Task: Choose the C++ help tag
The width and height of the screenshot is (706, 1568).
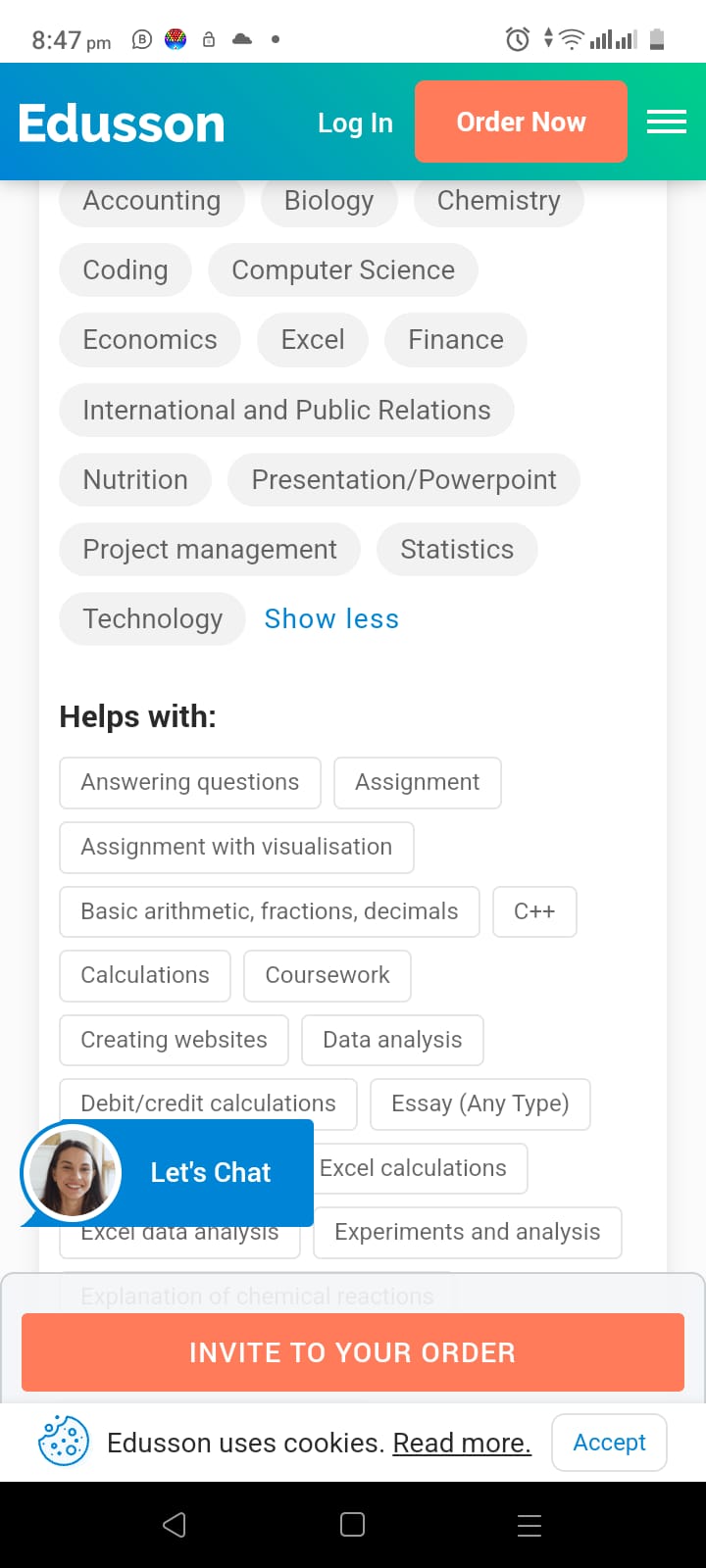Action: point(534,911)
